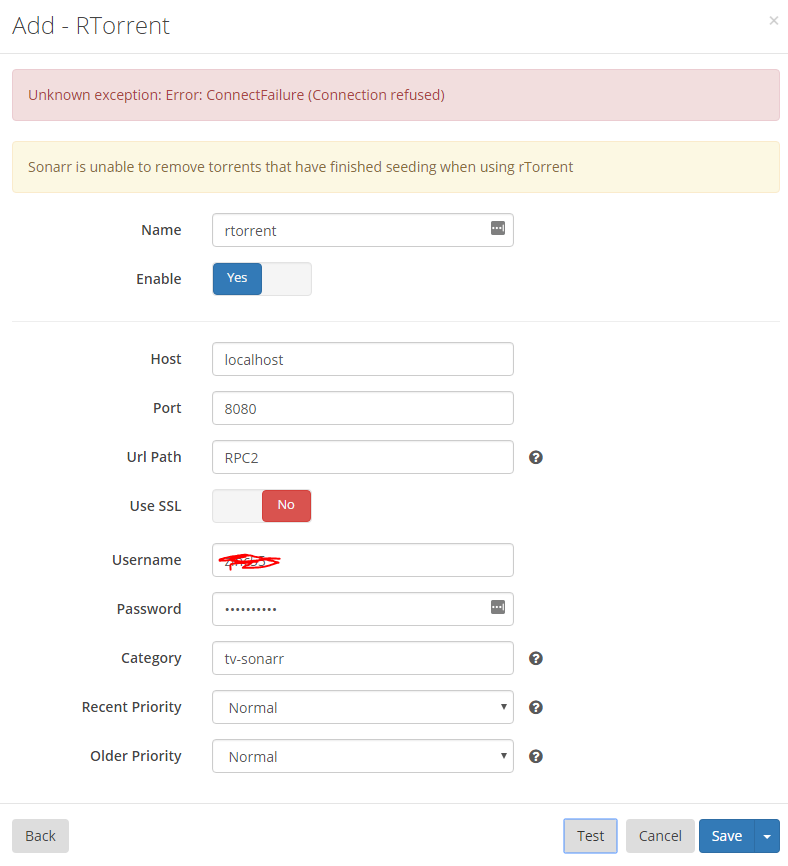Click the Use SSL label
788x866 pixels.
[x=155, y=506]
